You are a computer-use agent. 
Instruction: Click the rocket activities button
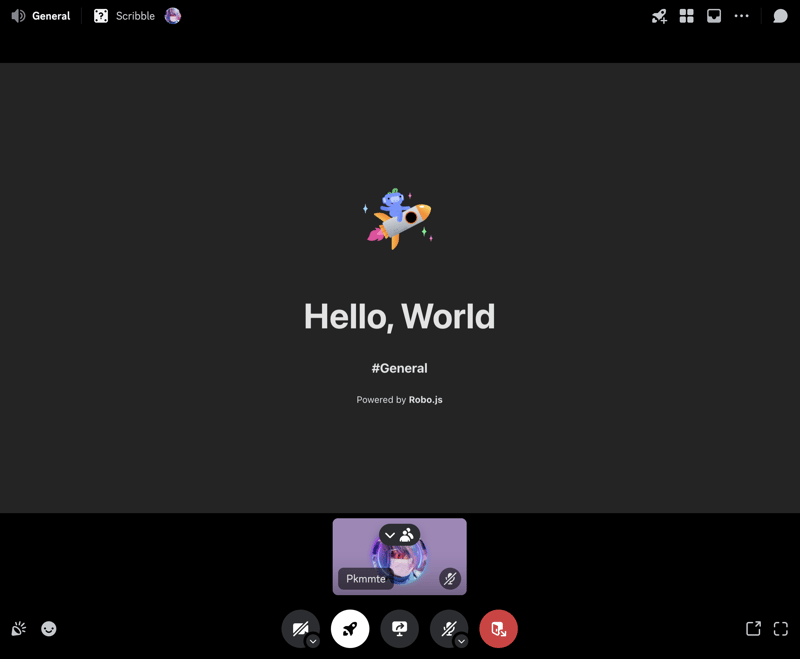350,629
